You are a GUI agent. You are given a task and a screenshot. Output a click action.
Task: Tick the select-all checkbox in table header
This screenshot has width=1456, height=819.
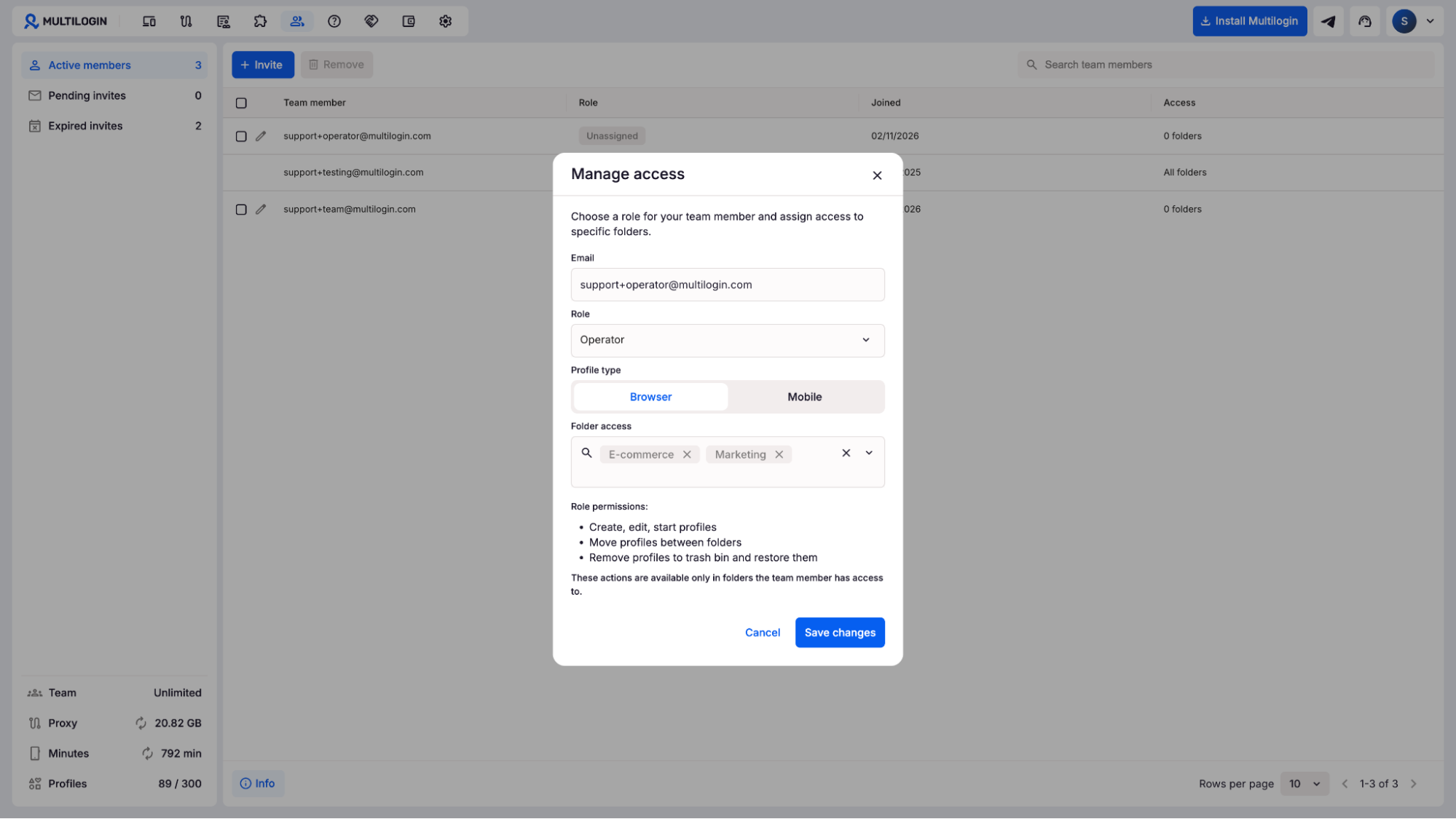(241, 103)
